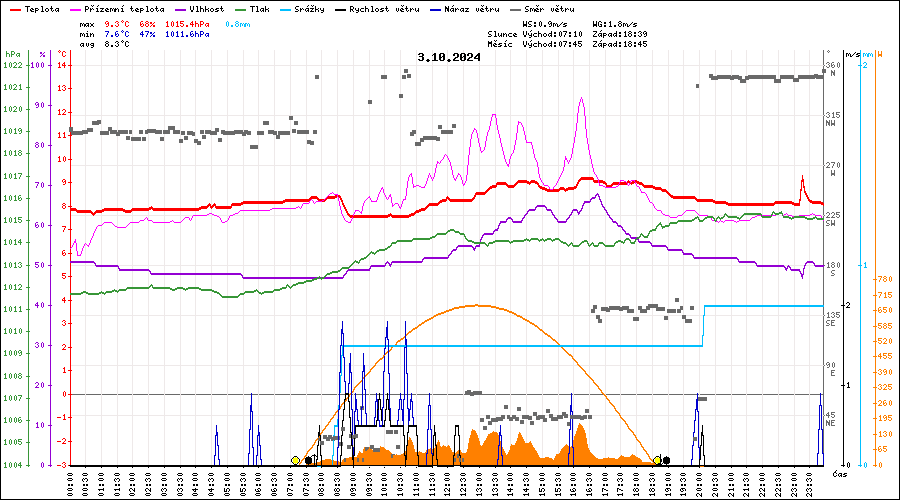Click the hPa pressure axis header
Screen dimensions: 900x500
pyautogui.click(x=12, y=54)
